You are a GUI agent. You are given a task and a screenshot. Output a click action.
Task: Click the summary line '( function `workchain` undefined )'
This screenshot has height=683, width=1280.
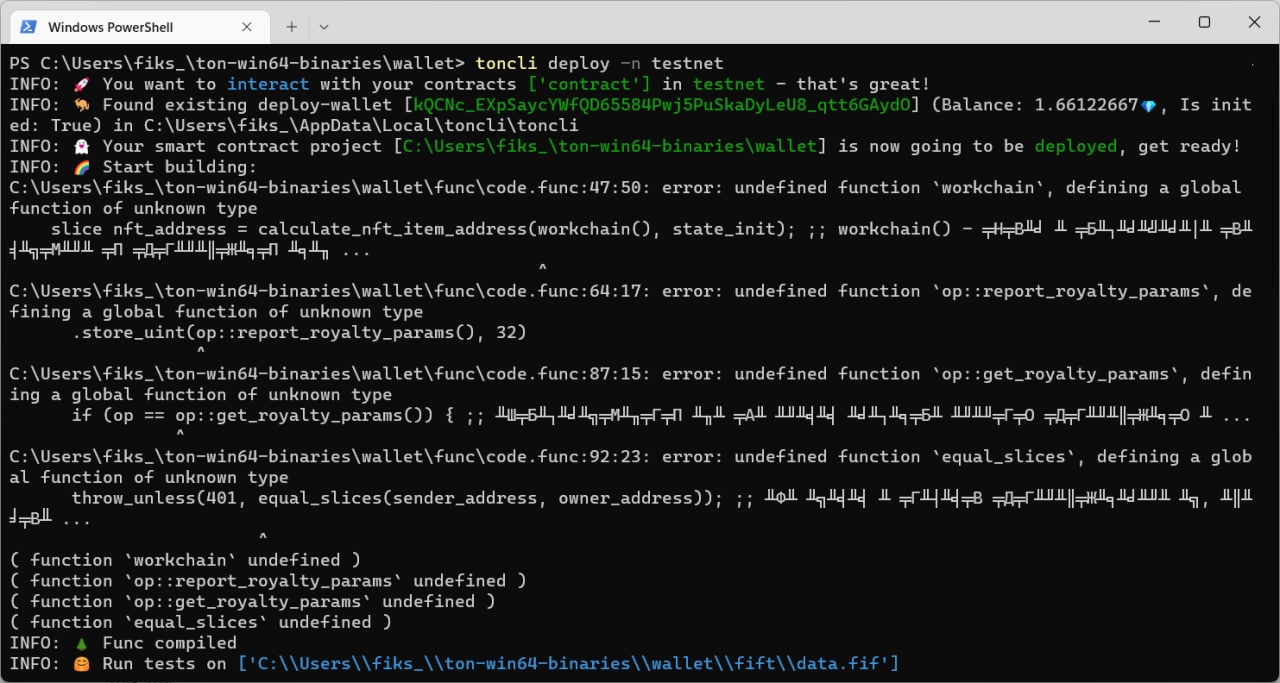(185, 560)
